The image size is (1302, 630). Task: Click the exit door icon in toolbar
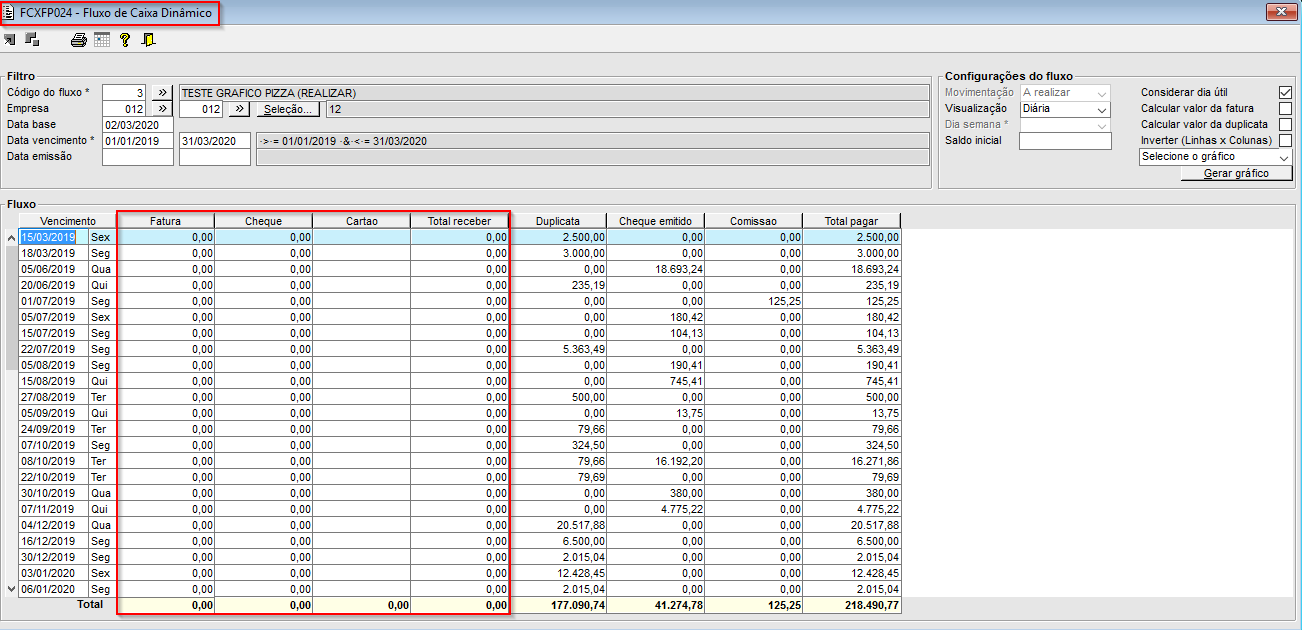pos(148,41)
